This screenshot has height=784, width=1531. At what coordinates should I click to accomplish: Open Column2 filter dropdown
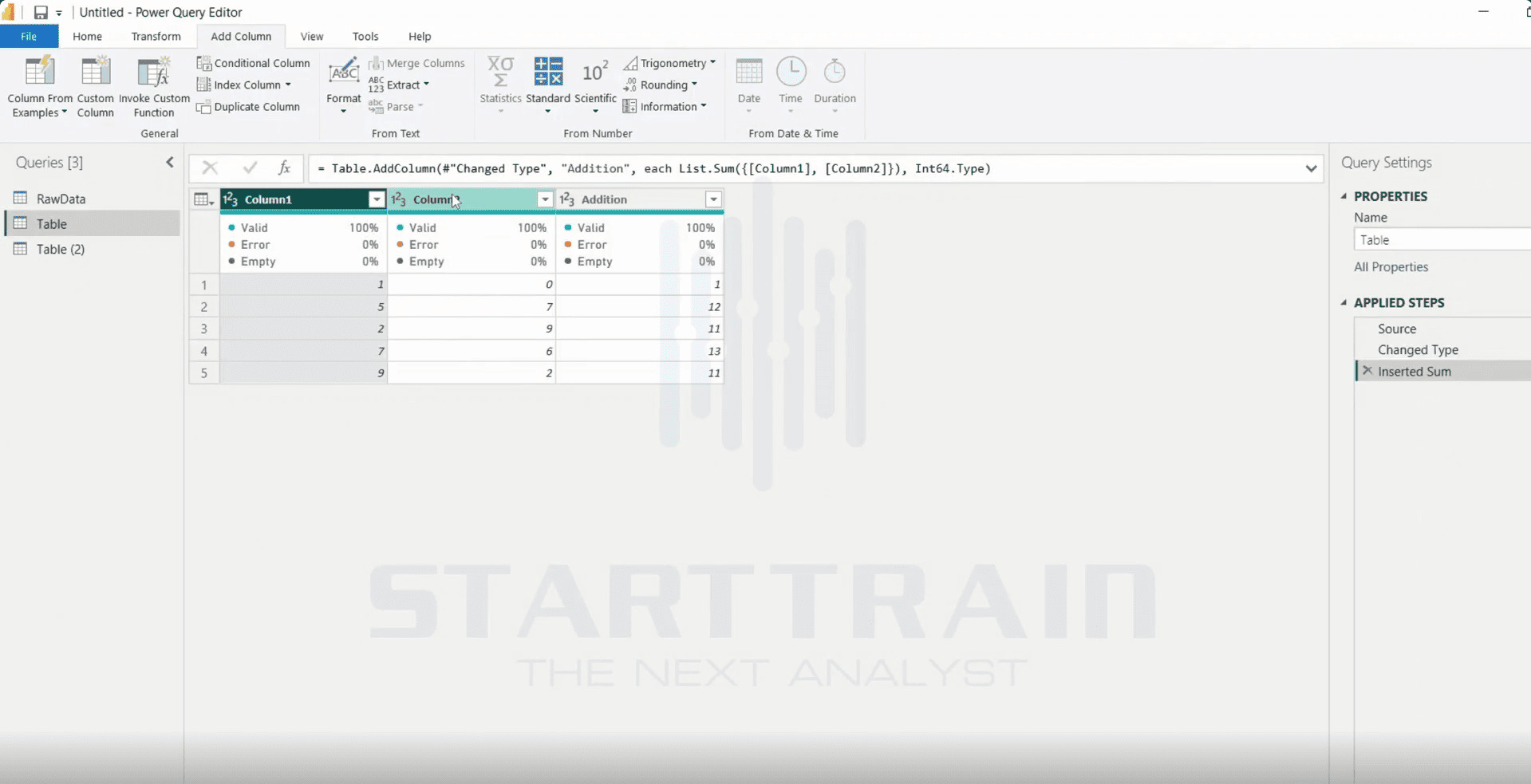point(545,199)
